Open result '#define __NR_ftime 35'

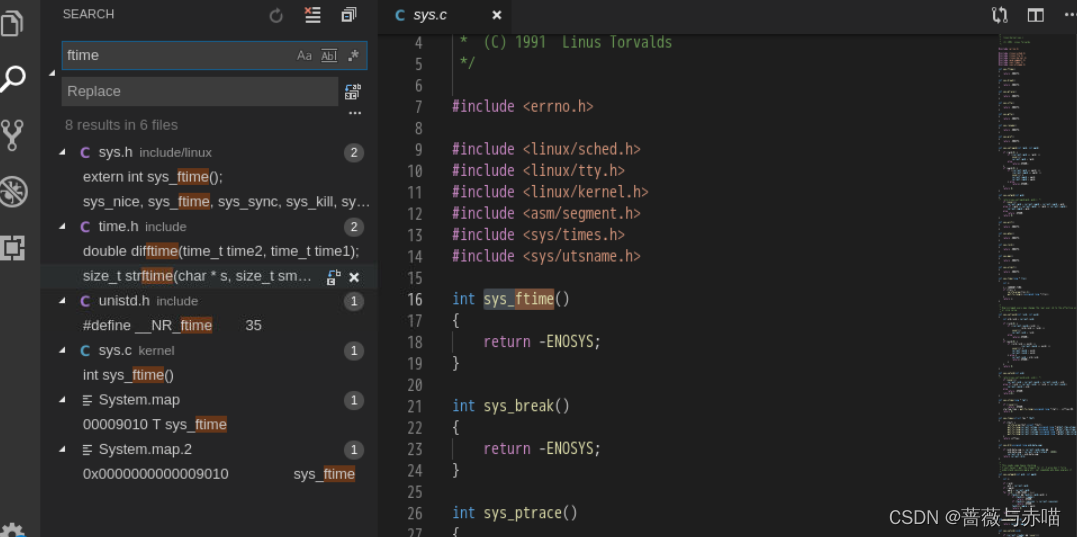tap(172, 325)
